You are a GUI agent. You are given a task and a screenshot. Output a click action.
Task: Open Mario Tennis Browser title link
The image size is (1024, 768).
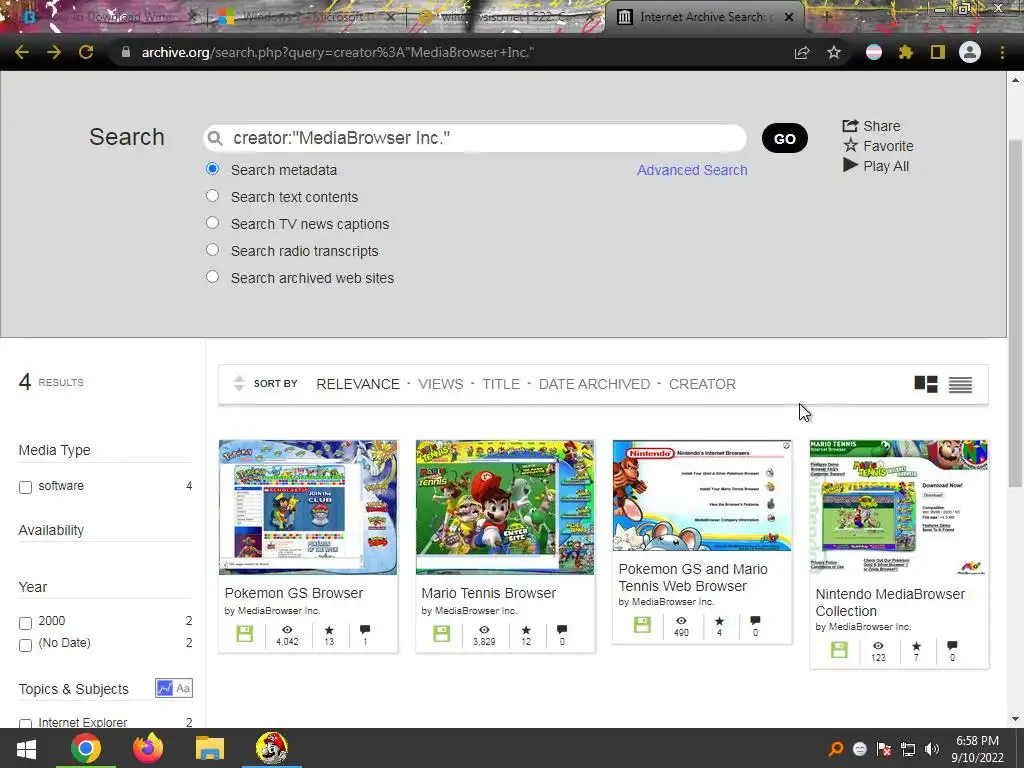click(x=488, y=593)
